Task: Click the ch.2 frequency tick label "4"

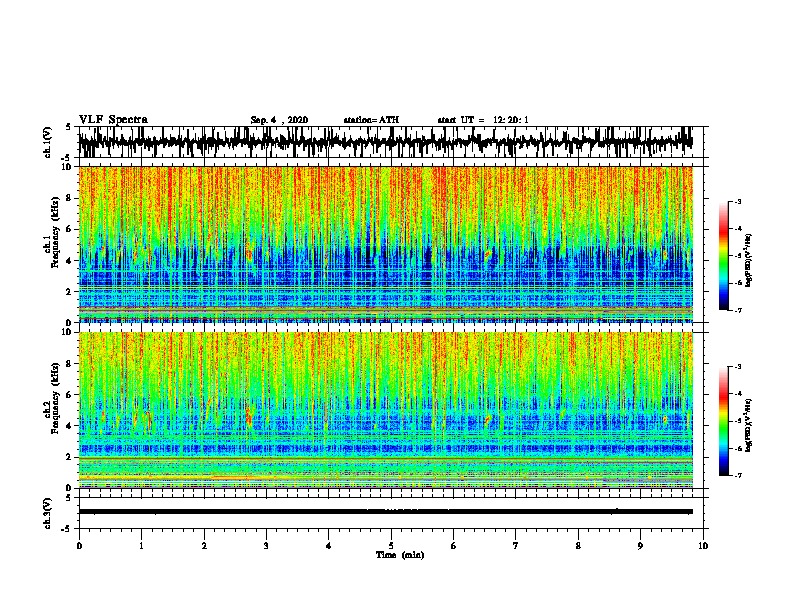Action: point(71,426)
